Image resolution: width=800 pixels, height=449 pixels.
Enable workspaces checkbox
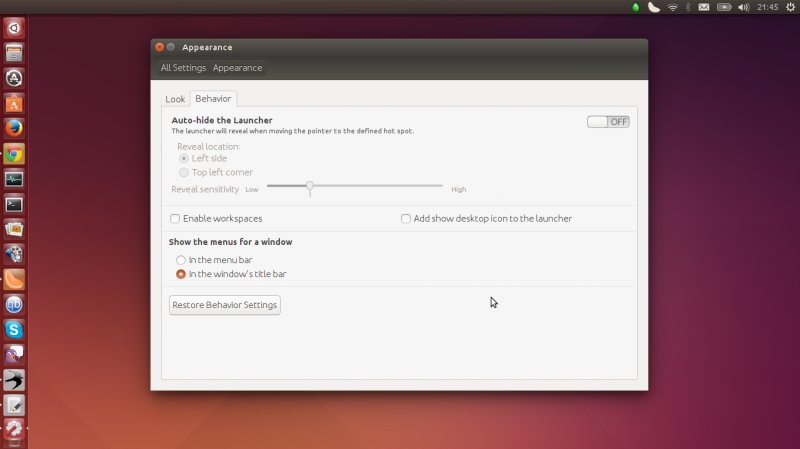(176, 218)
